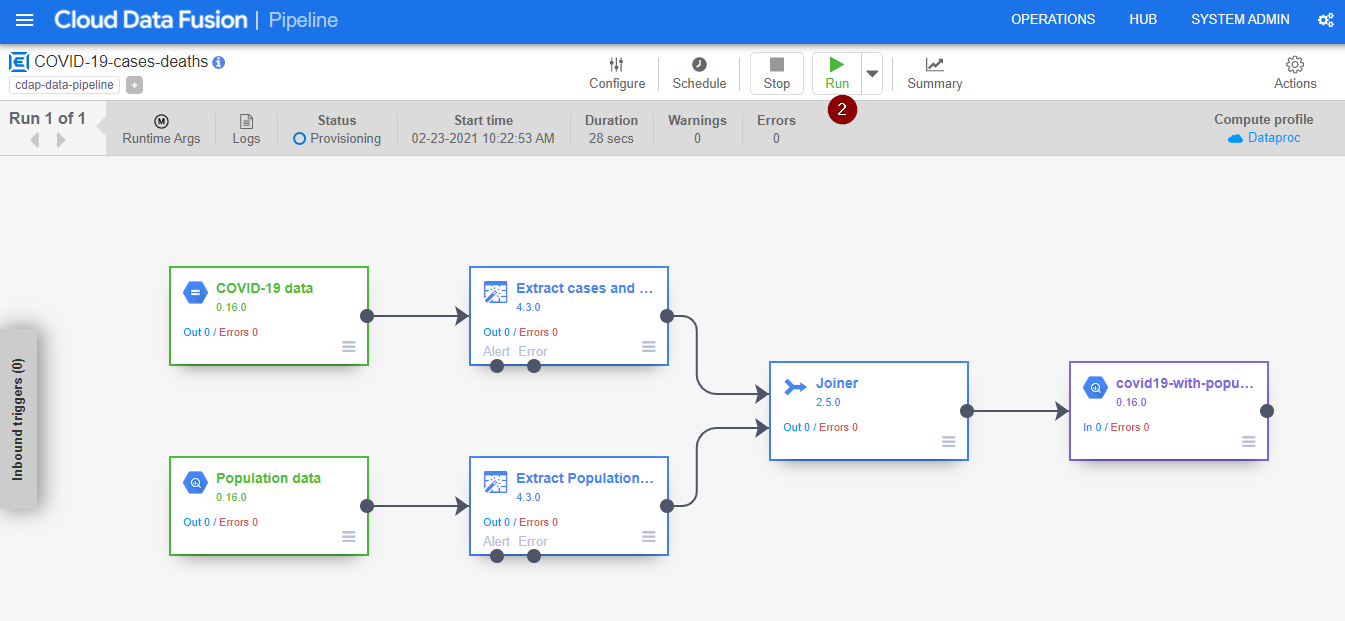Open COVID-19 data node hamburger menu
1345x621 pixels.
[x=349, y=346]
